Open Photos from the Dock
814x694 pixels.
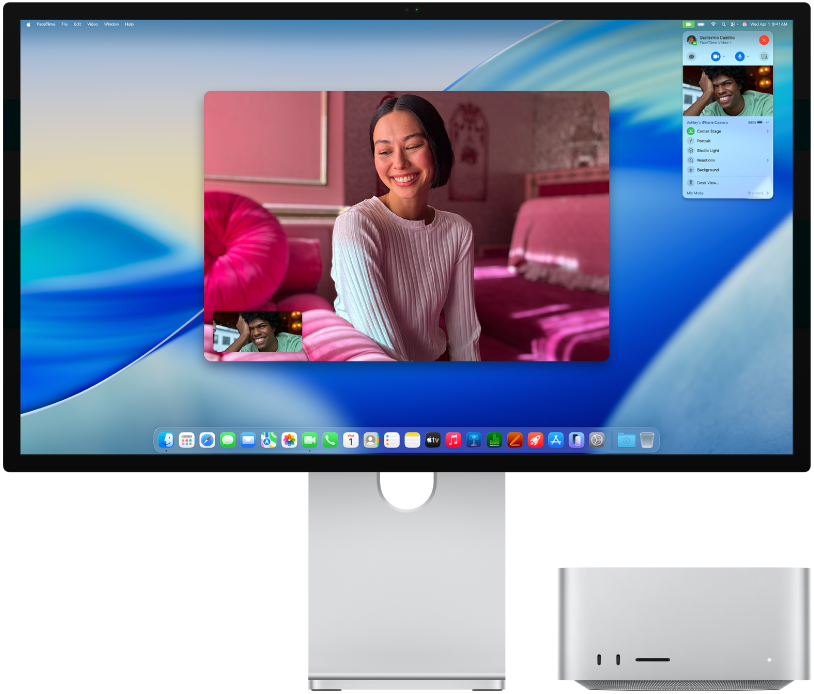point(288,438)
